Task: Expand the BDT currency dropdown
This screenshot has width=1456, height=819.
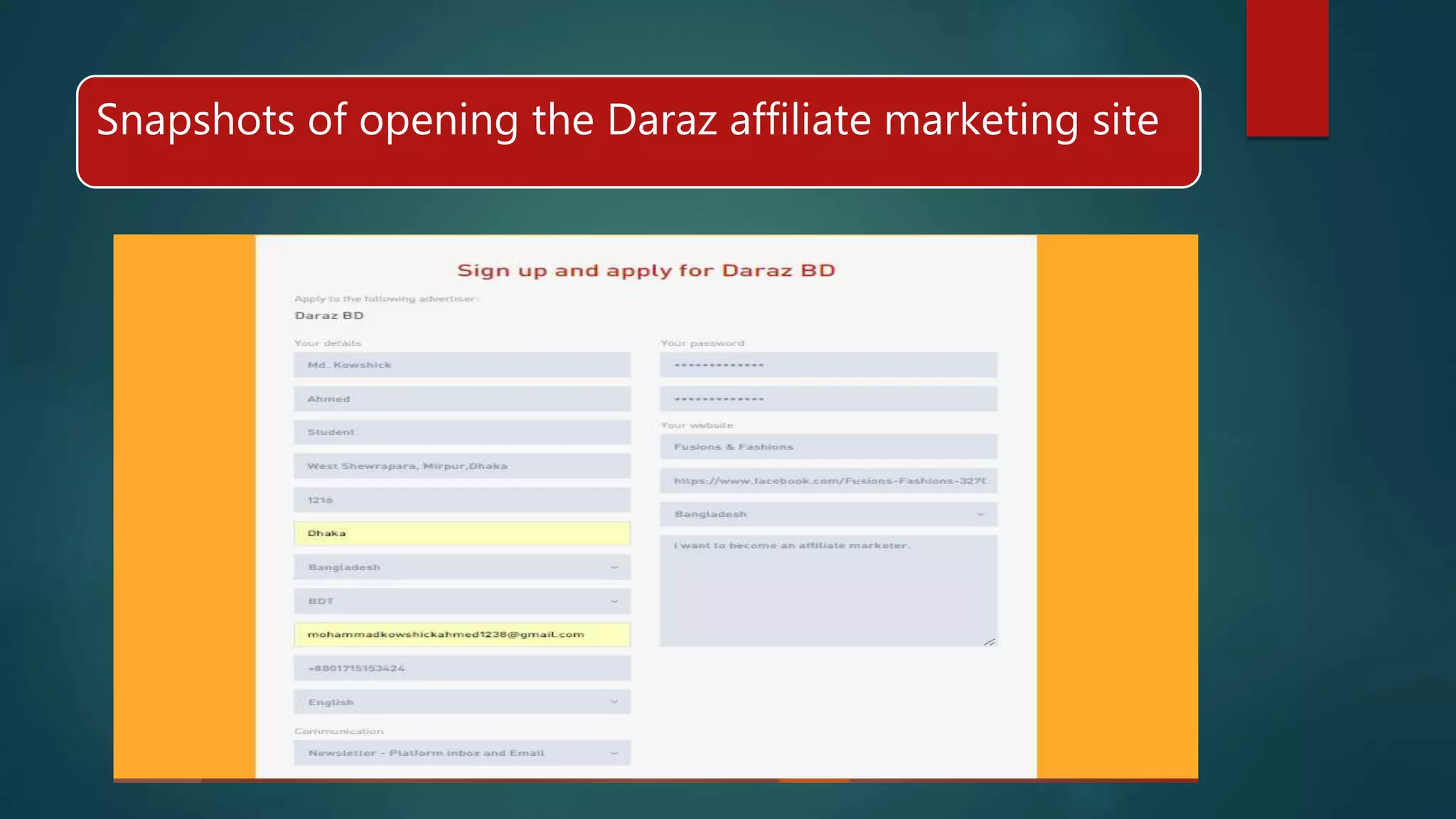Action: pos(462,601)
